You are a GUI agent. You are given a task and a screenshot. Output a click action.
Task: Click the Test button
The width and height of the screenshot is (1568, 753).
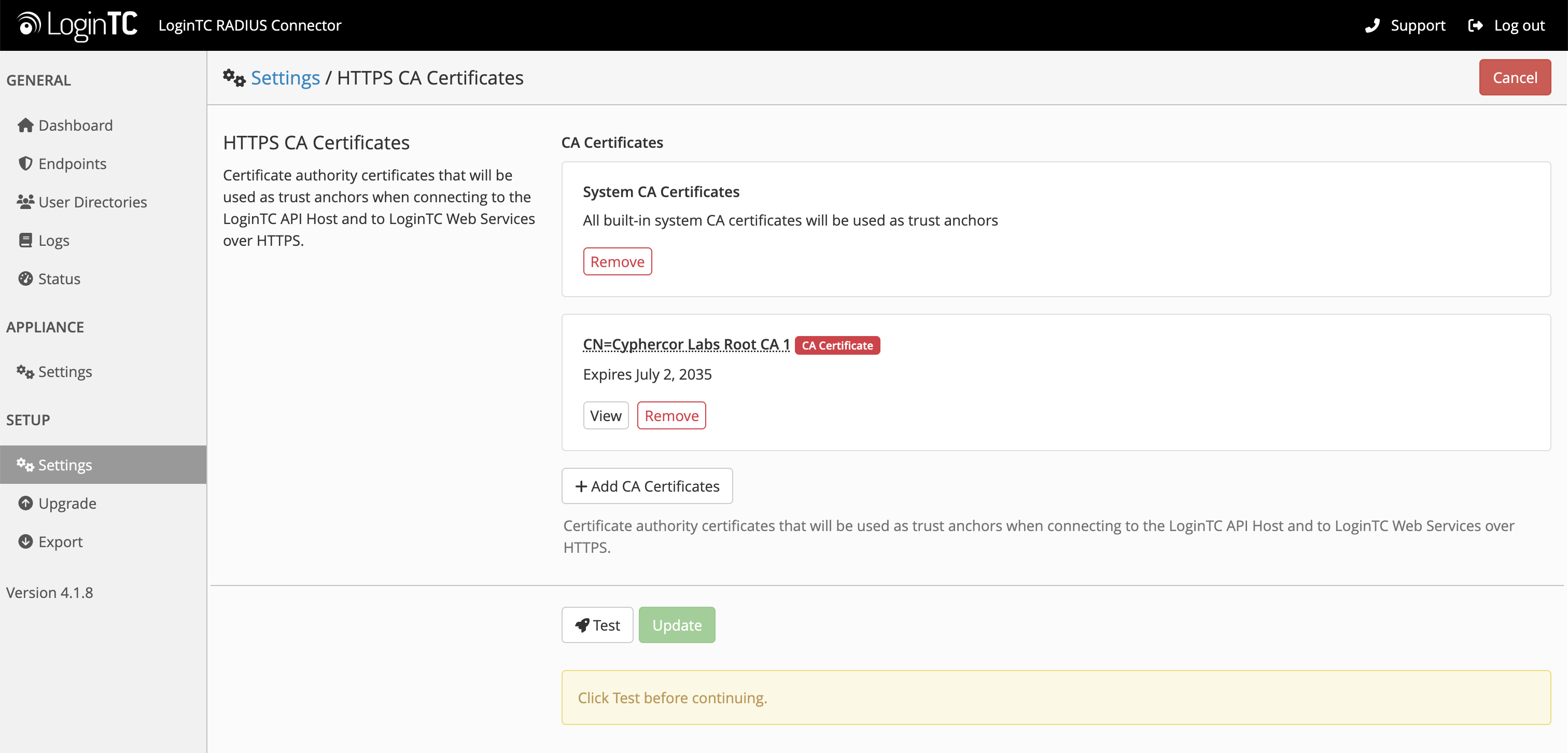point(597,625)
